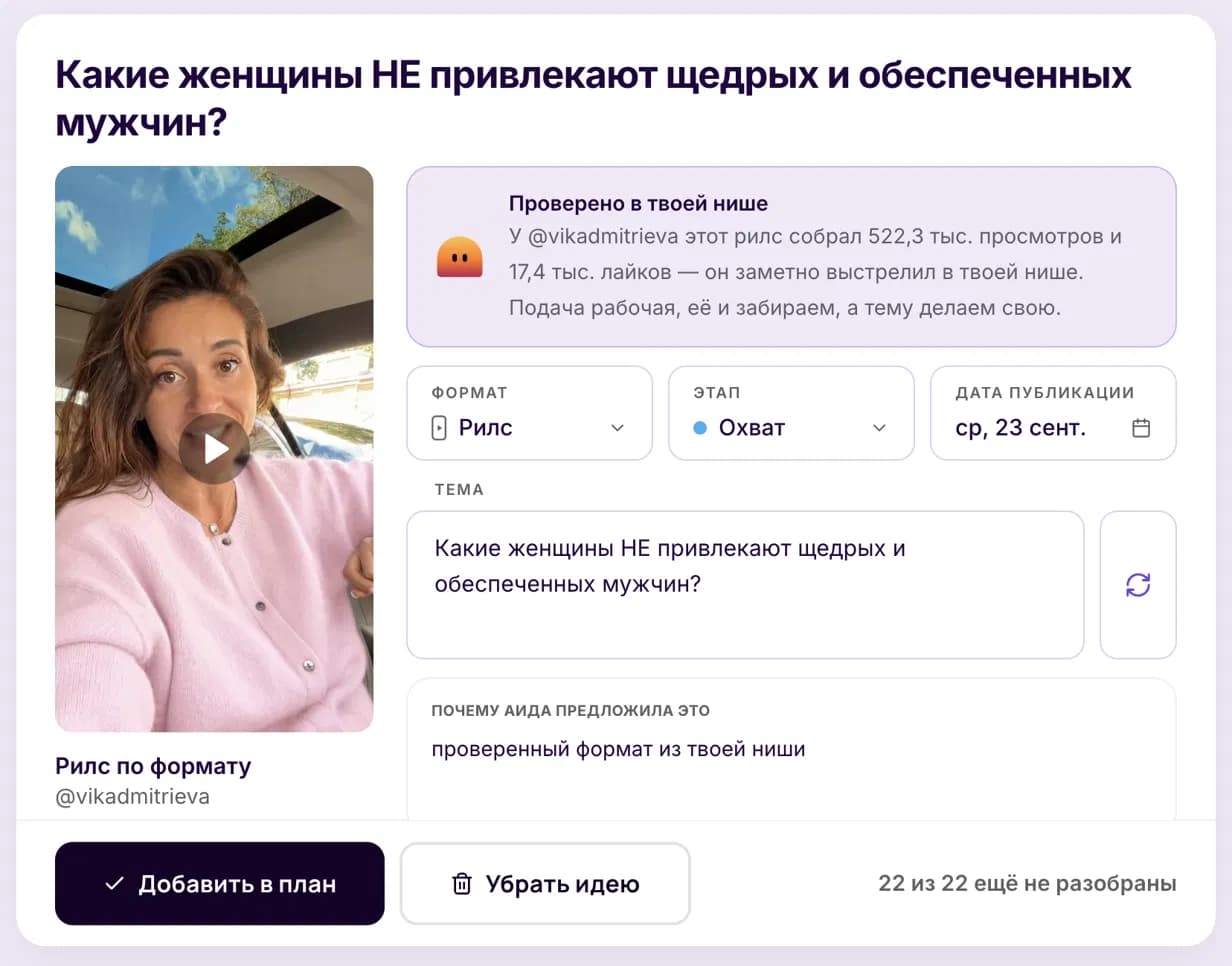Click the Убрать идею button

point(545,884)
